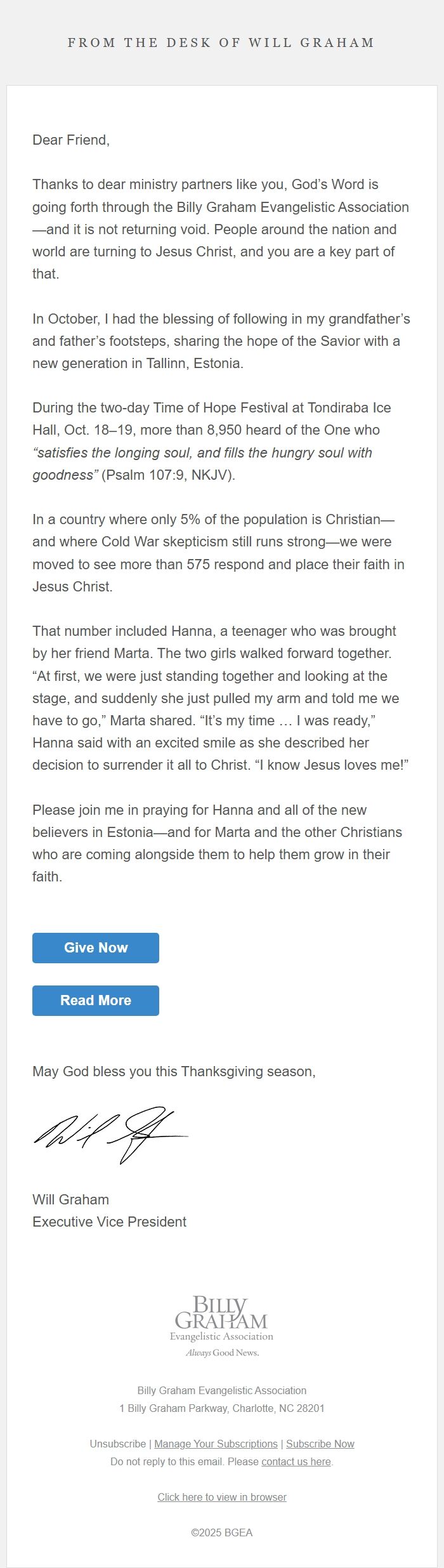Select the Dear Friend greeting line
Viewport: 444px width, 1568px height.
[x=72, y=140]
